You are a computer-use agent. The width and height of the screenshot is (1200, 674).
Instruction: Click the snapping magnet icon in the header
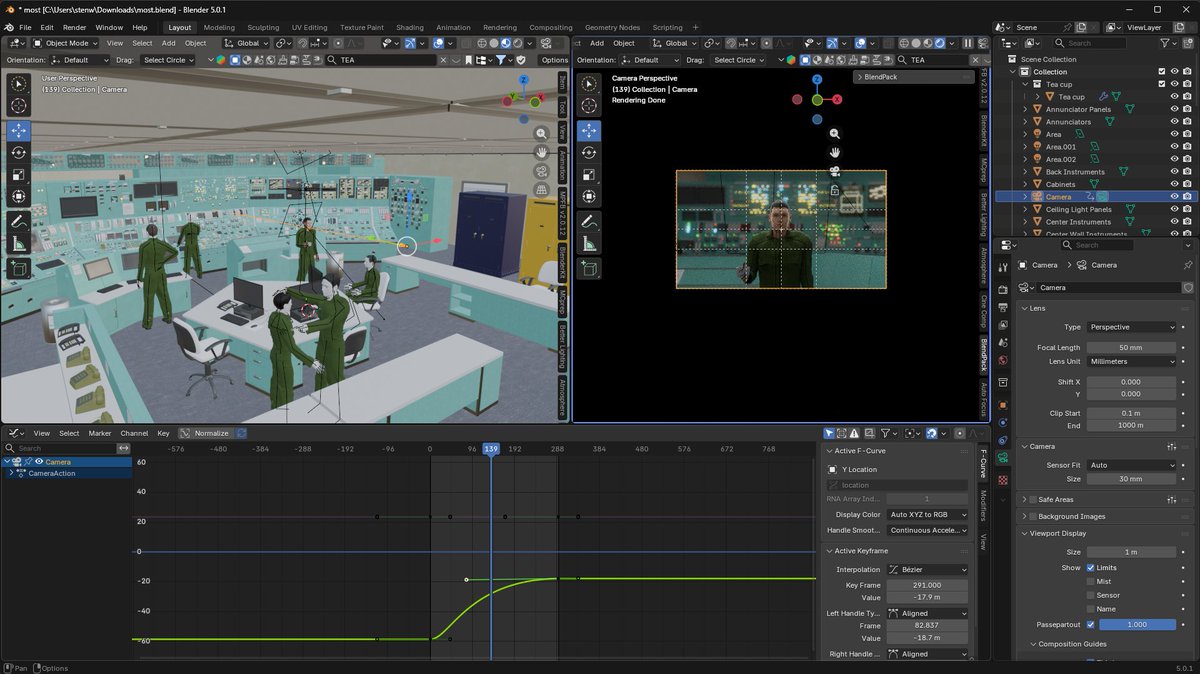(x=303, y=43)
